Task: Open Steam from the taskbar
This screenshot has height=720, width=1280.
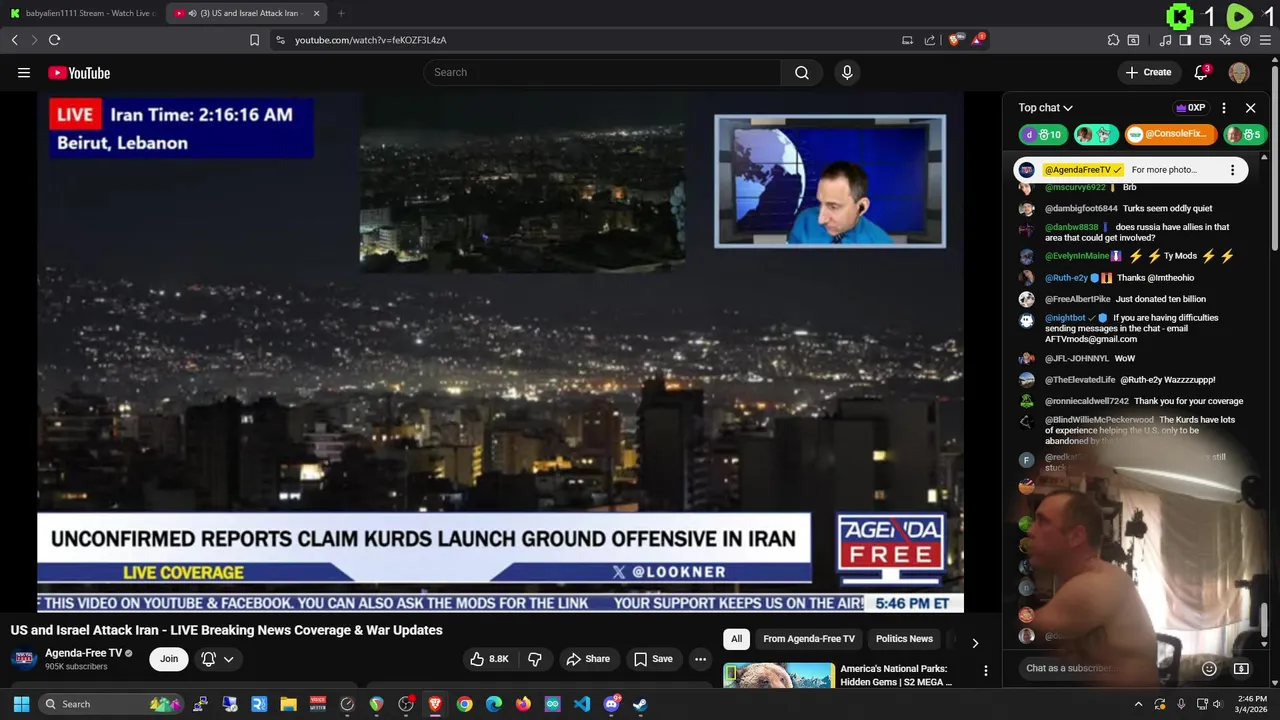Action: point(640,704)
